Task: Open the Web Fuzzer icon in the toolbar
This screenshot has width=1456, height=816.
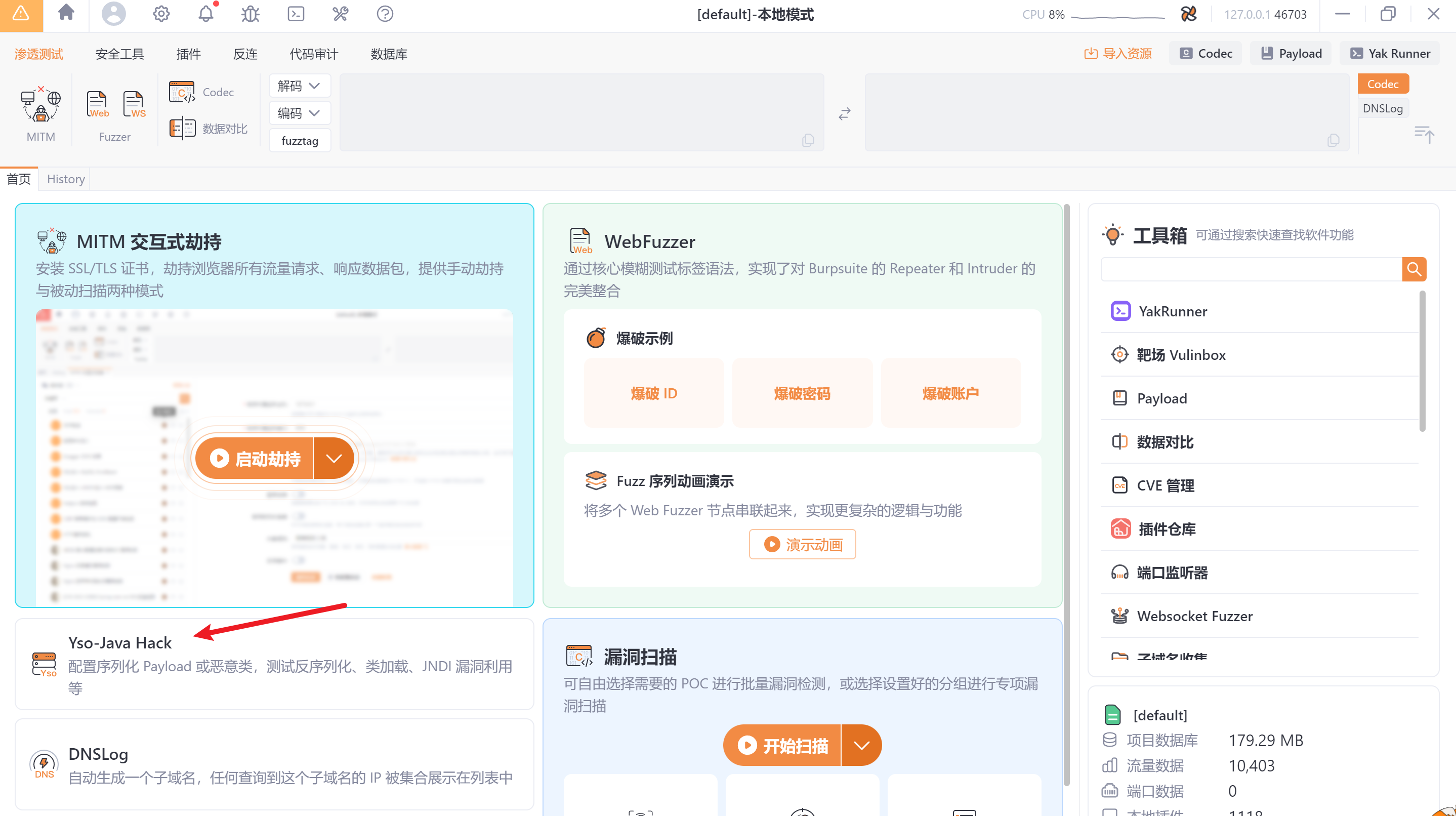Action: [97, 104]
